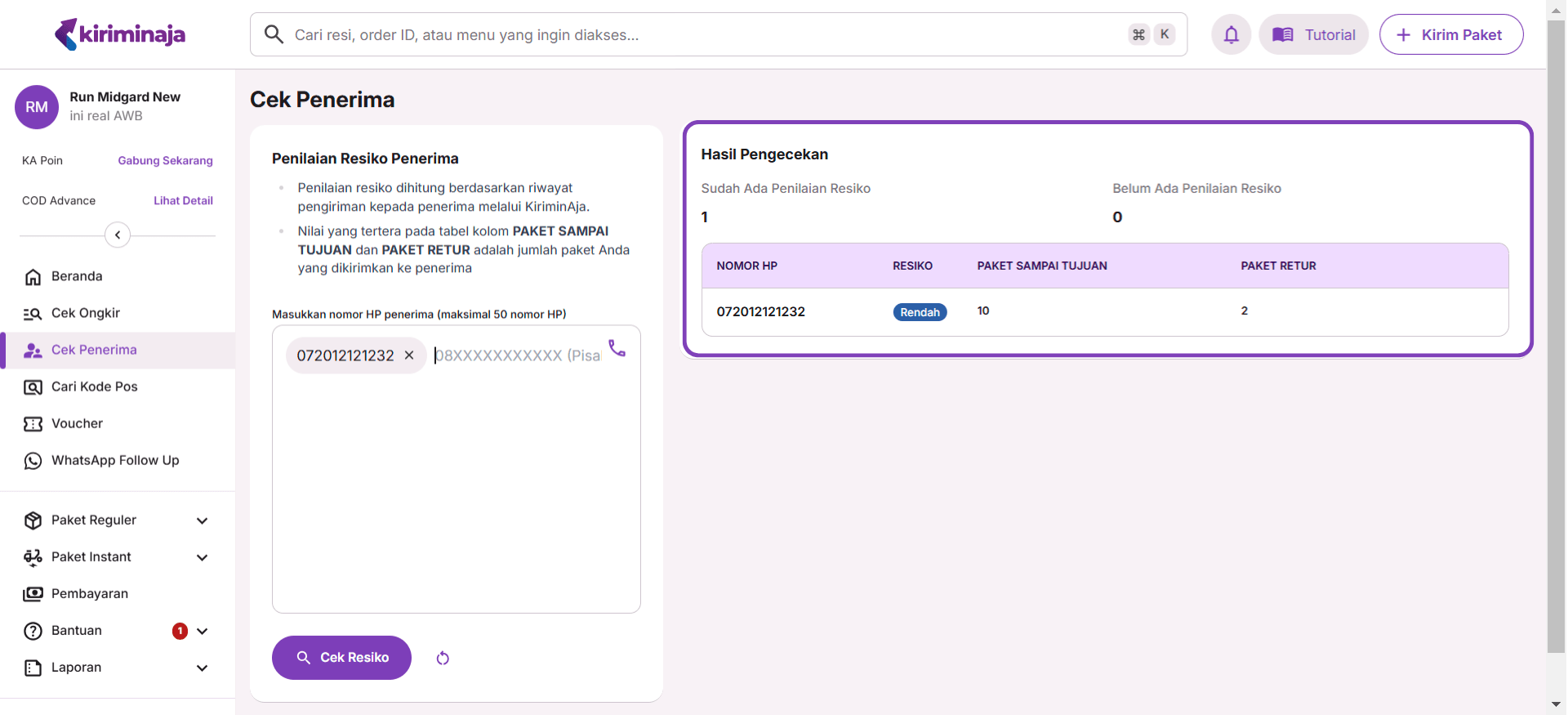Screen dimensions: 1568x715
Task: Click the Kirim Paket button
Action: (1450, 34)
